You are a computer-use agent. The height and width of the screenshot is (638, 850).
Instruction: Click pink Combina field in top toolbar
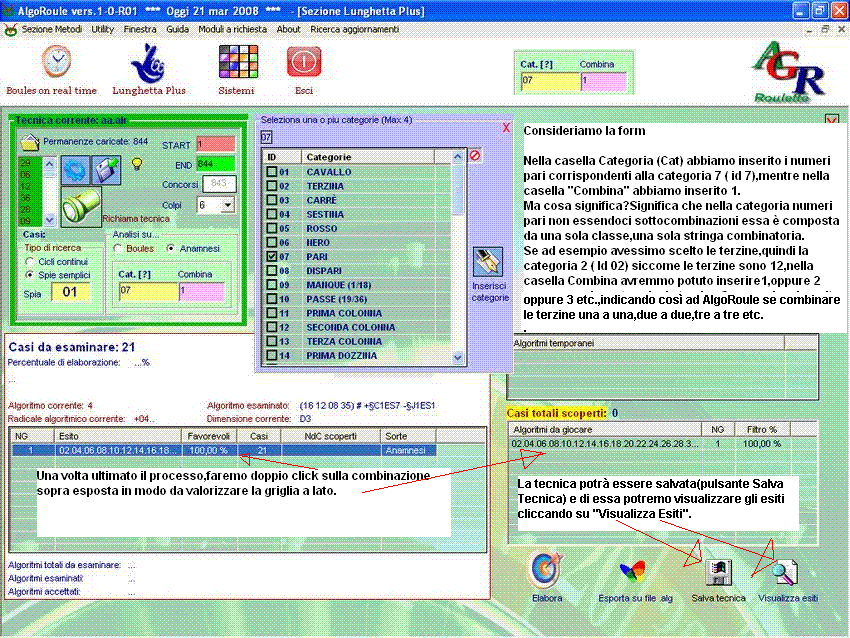(x=604, y=81)
